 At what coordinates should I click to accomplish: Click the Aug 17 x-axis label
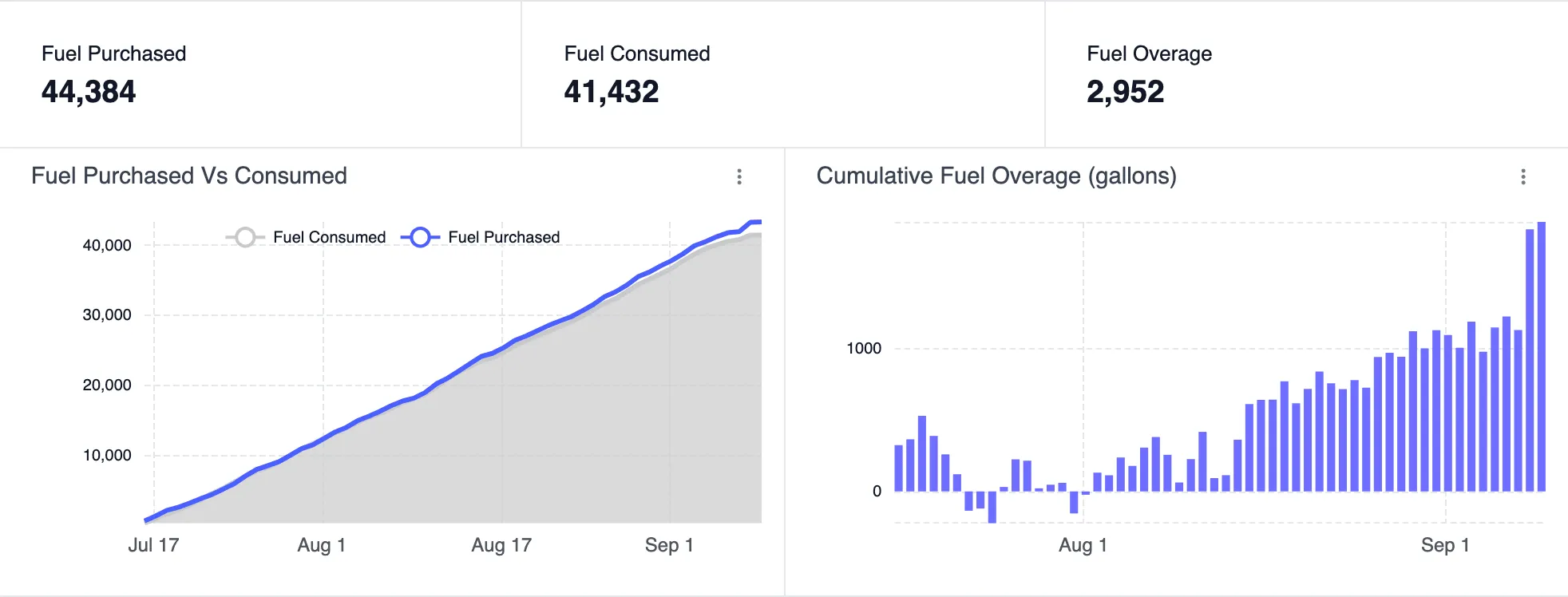coord(501,545)
